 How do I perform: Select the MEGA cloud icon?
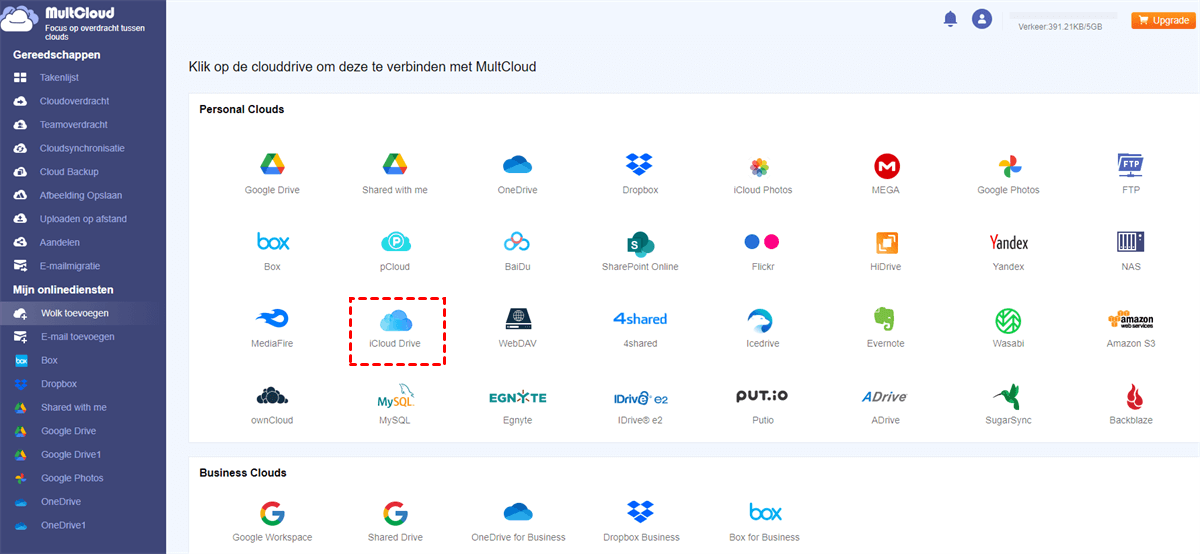886,165
